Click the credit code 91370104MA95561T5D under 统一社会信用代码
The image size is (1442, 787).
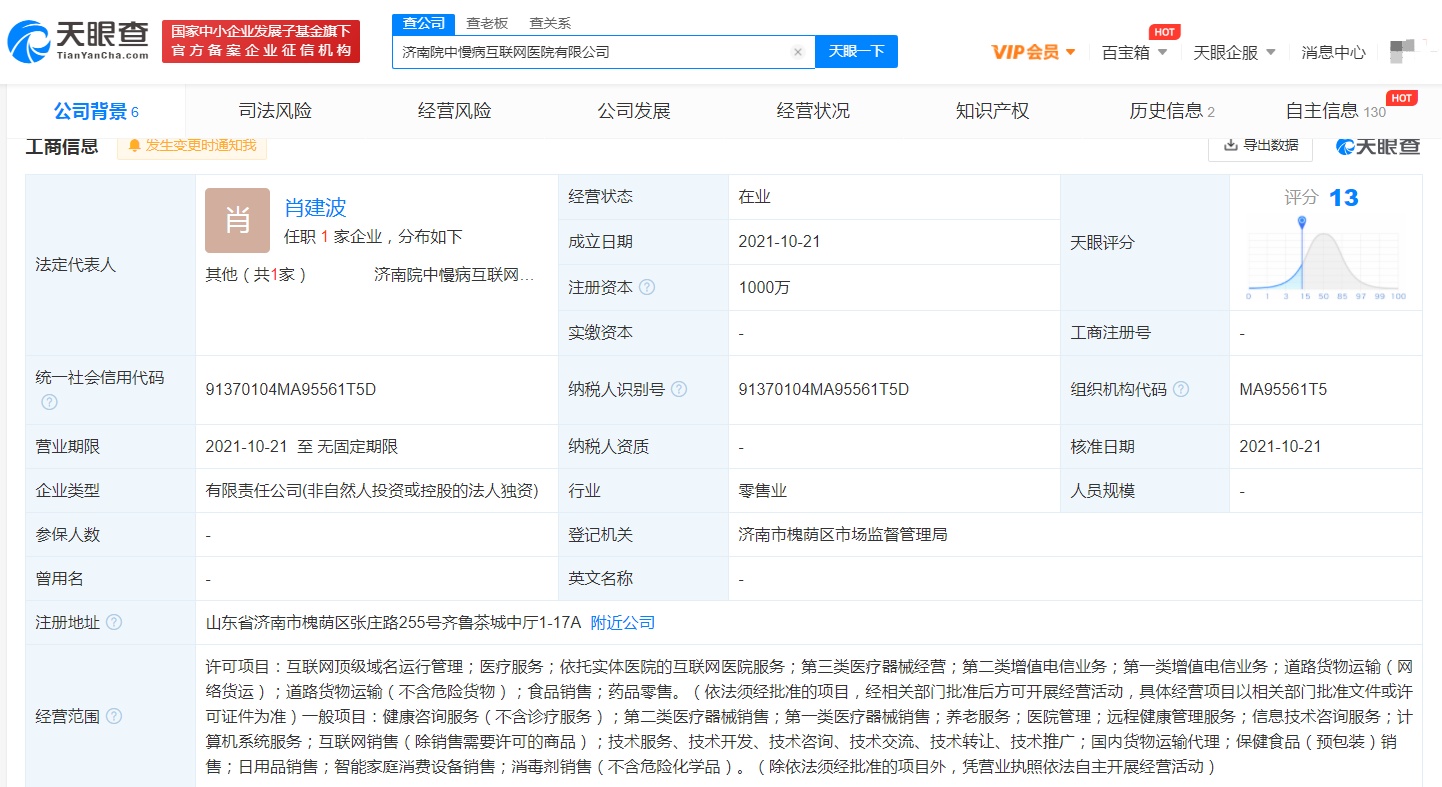(291, 389)
